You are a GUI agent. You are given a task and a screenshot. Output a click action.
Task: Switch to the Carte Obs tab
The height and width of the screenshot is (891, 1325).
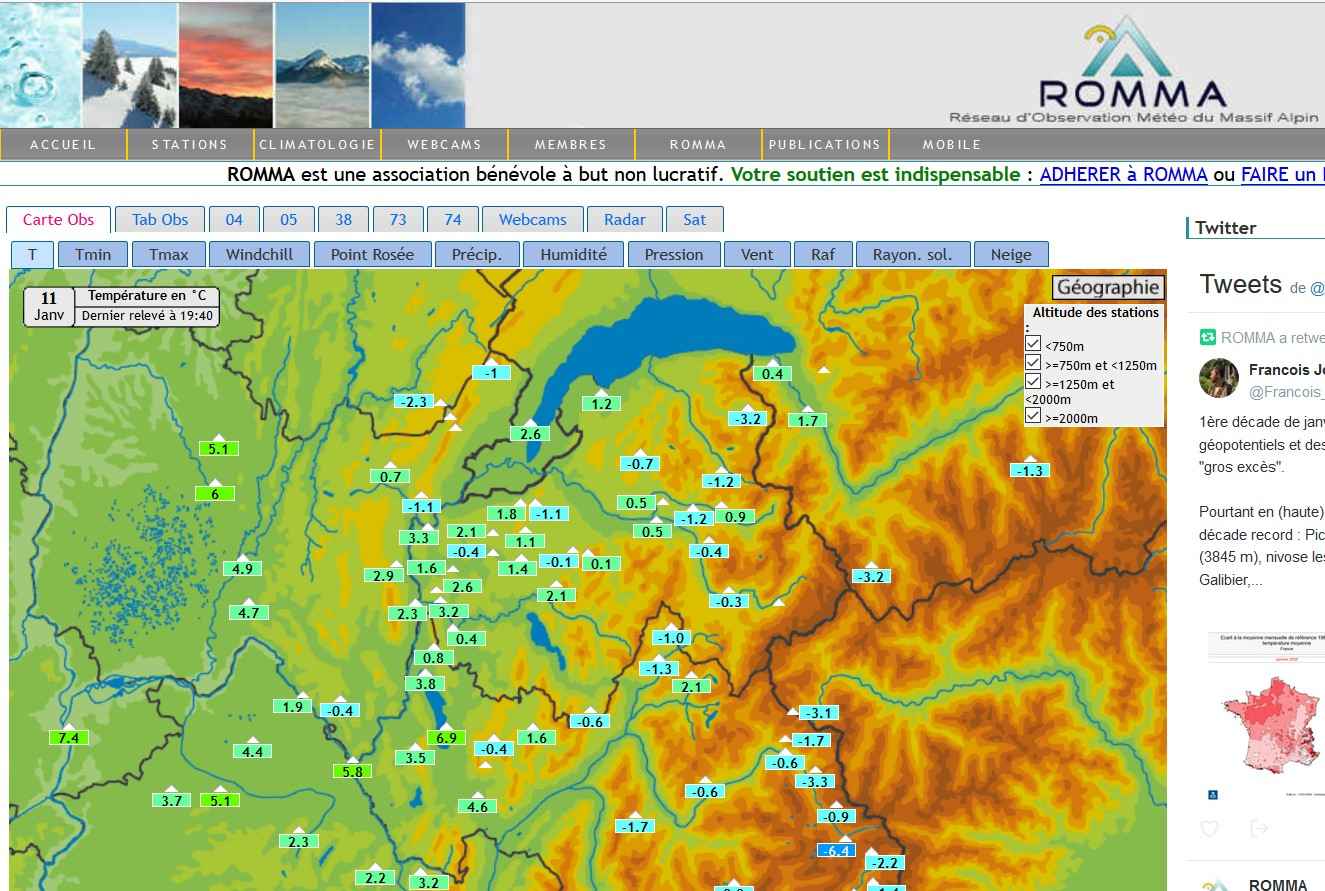tap(58, 219)
